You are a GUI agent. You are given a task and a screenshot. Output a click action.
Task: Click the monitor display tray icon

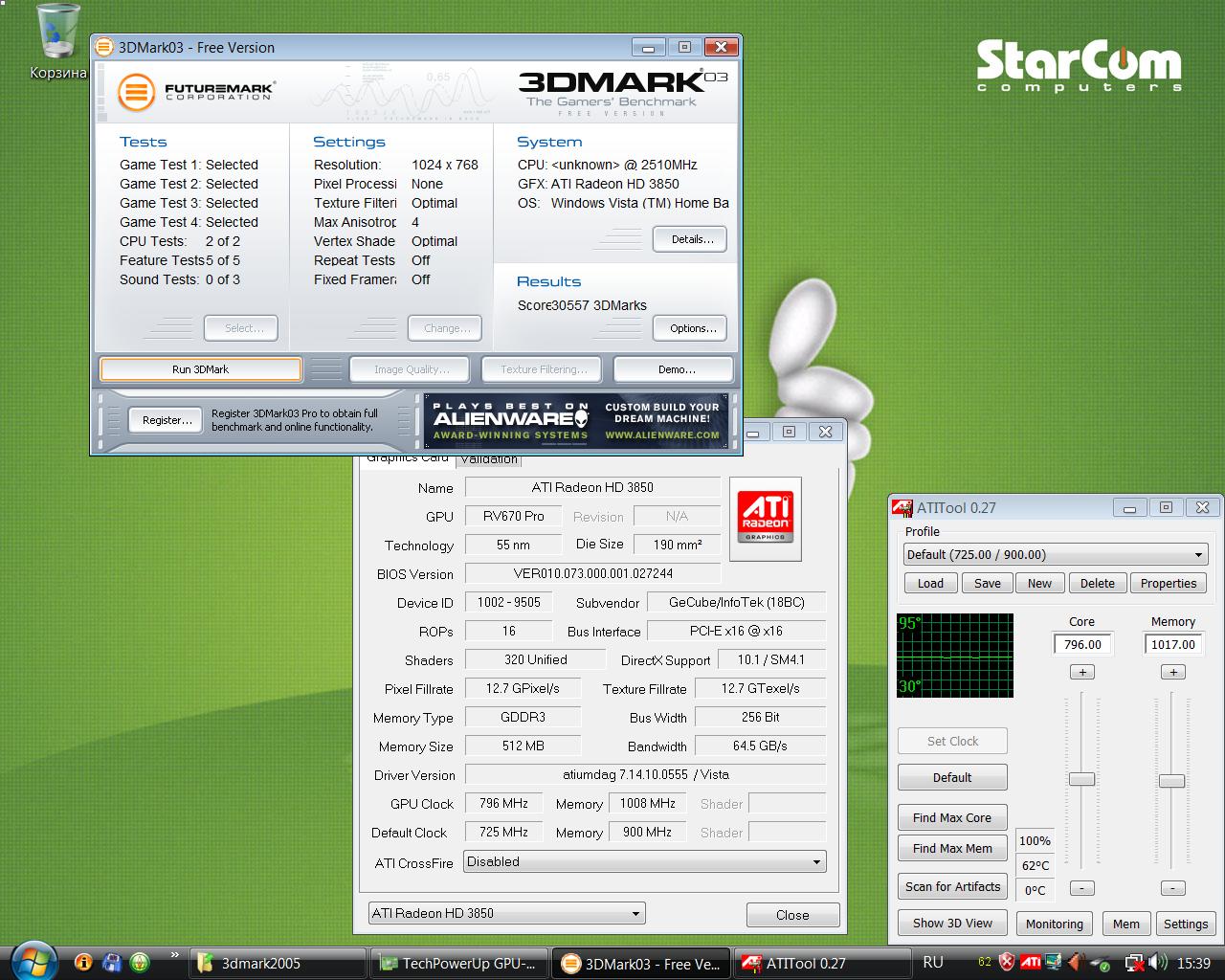(1054, 963)
